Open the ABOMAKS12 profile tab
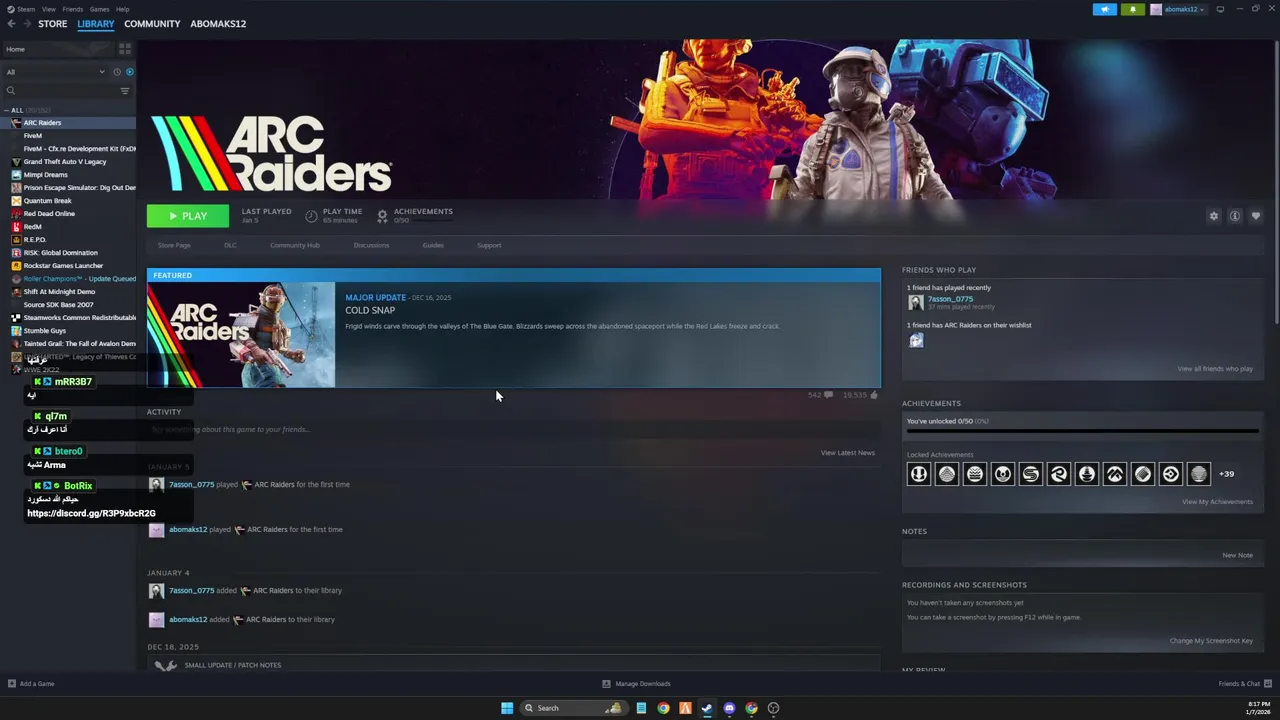The image size is (1280, 720). 218,24
